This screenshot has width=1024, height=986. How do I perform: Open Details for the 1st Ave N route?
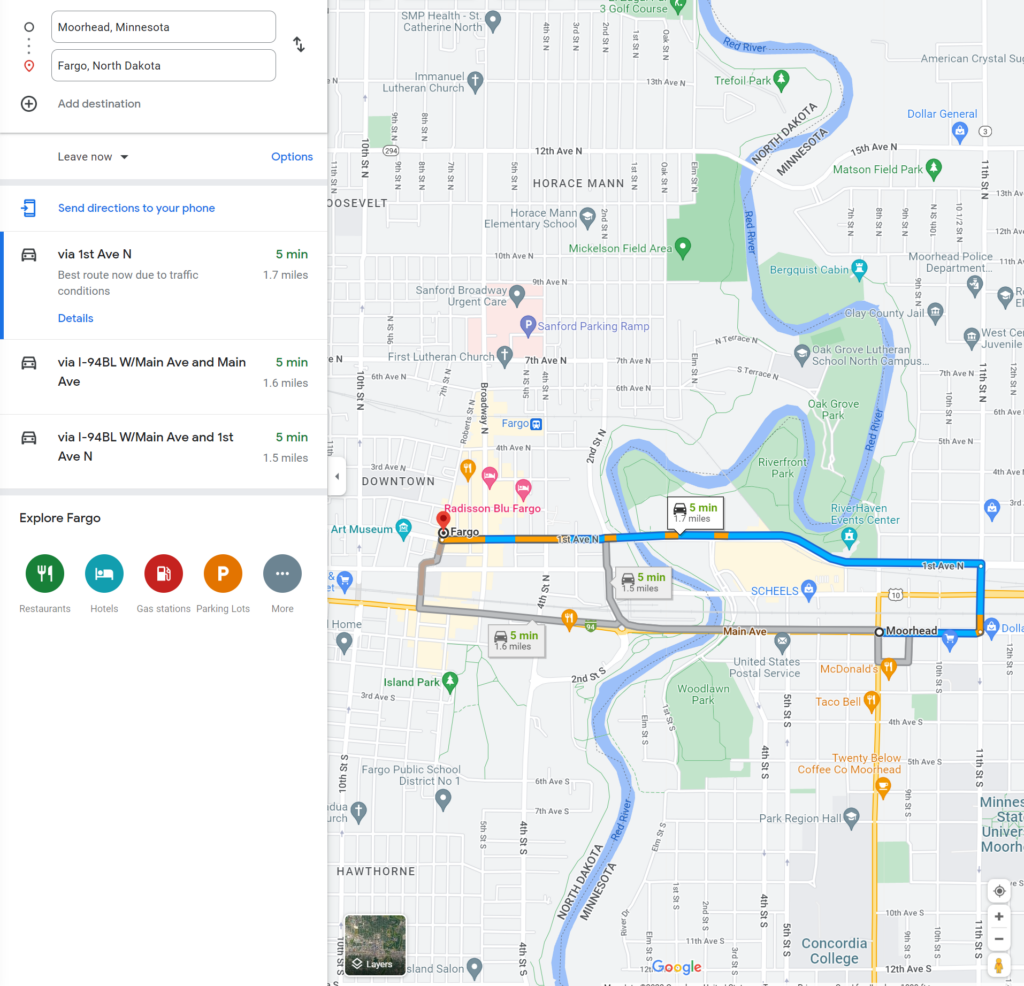point(75,318)
